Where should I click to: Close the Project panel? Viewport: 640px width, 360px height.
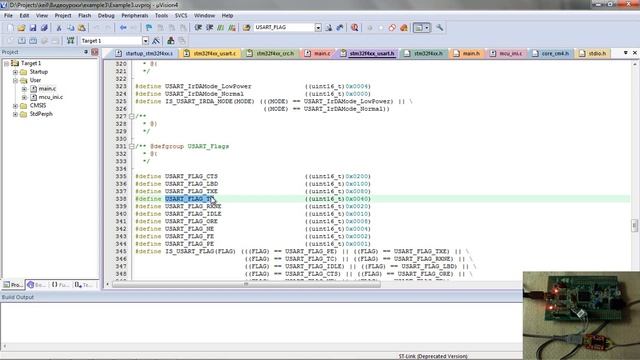95,52
